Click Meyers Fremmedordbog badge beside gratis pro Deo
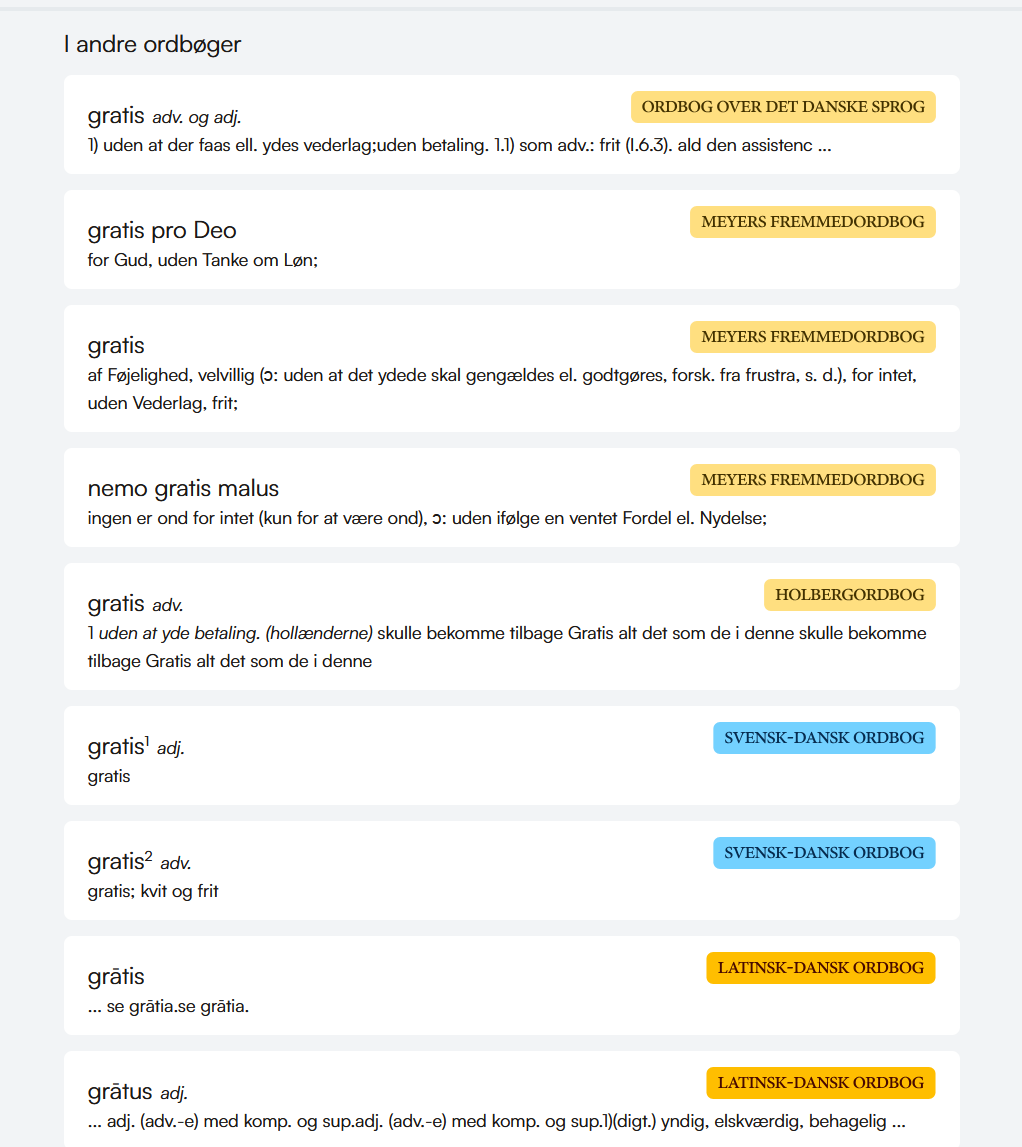Image resolution: width=1022 pixels, height=1147 pixels. click(812, 222)
